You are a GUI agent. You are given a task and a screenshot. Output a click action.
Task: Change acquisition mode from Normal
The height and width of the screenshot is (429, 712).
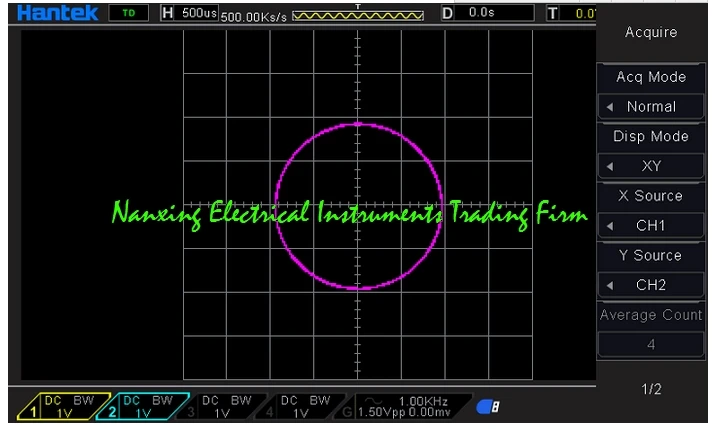[651, 107]
